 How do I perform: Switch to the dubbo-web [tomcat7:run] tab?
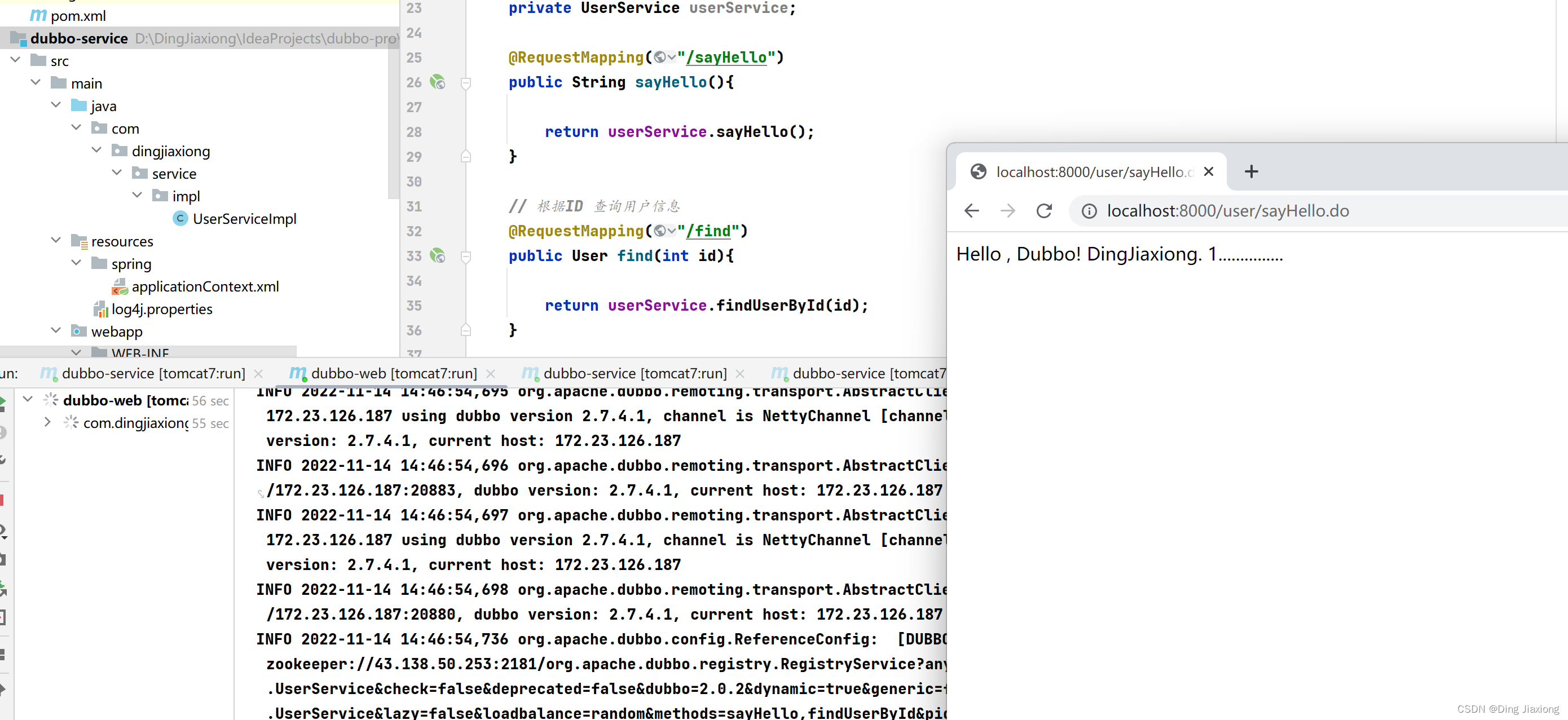click(x=394, y=373)
